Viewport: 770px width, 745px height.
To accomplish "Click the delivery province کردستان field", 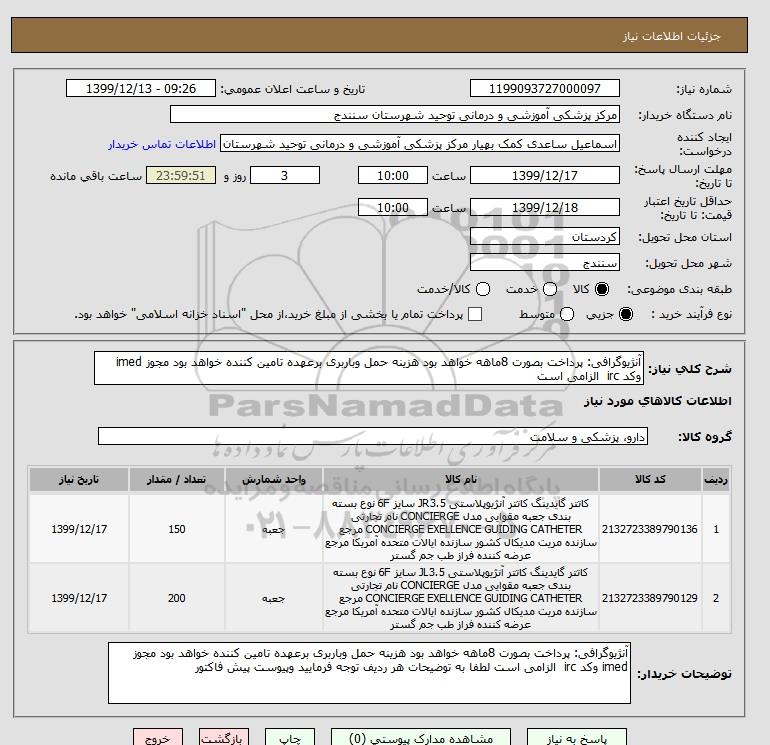I will click(x=545, y=237).
